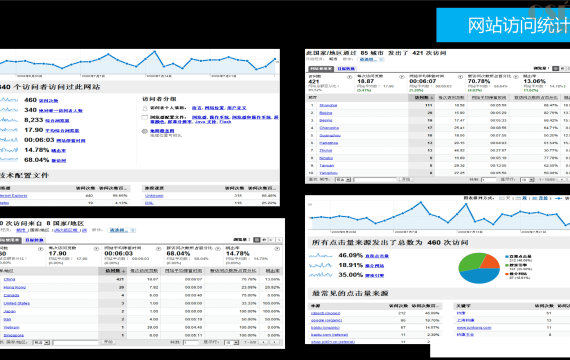Click the United States country link

tap(17, 303)
